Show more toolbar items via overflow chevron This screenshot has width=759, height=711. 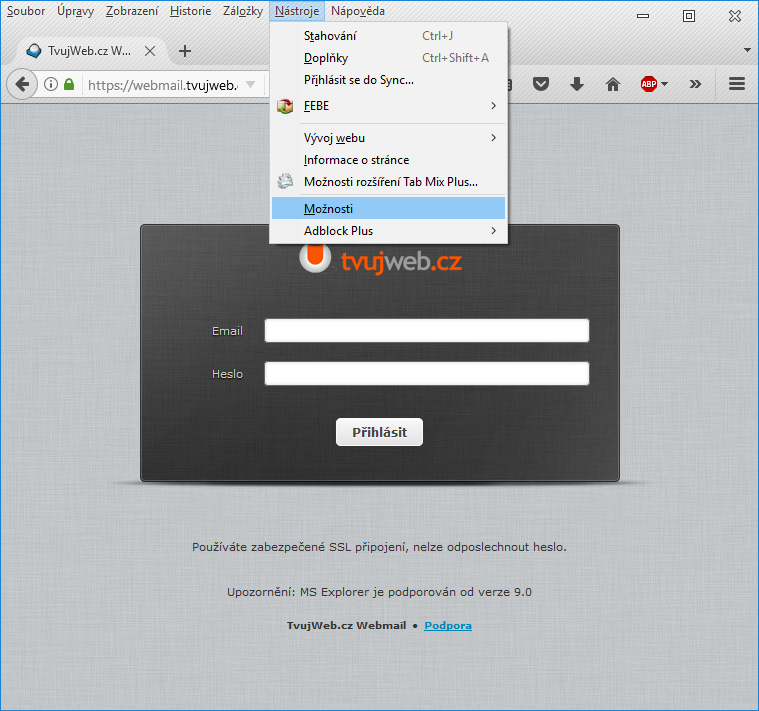point(695,85)
